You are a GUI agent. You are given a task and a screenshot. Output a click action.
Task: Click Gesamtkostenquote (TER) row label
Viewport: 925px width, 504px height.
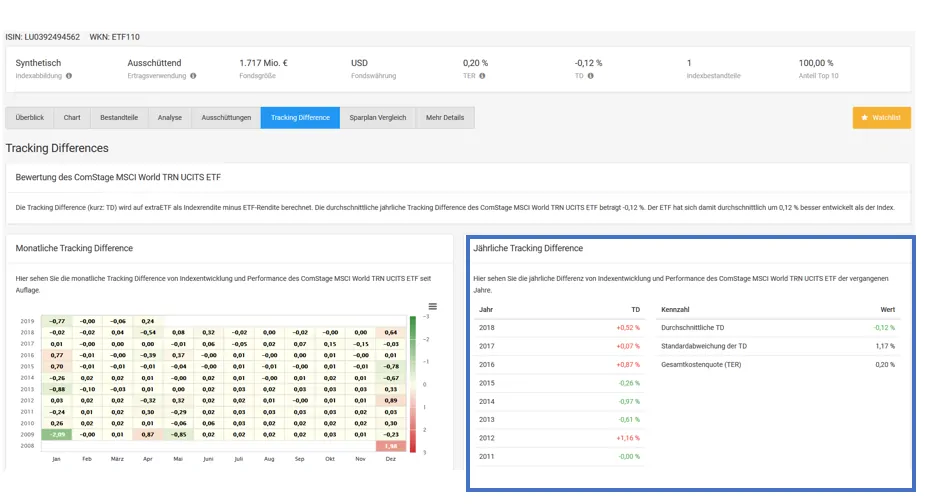(701, 365)
